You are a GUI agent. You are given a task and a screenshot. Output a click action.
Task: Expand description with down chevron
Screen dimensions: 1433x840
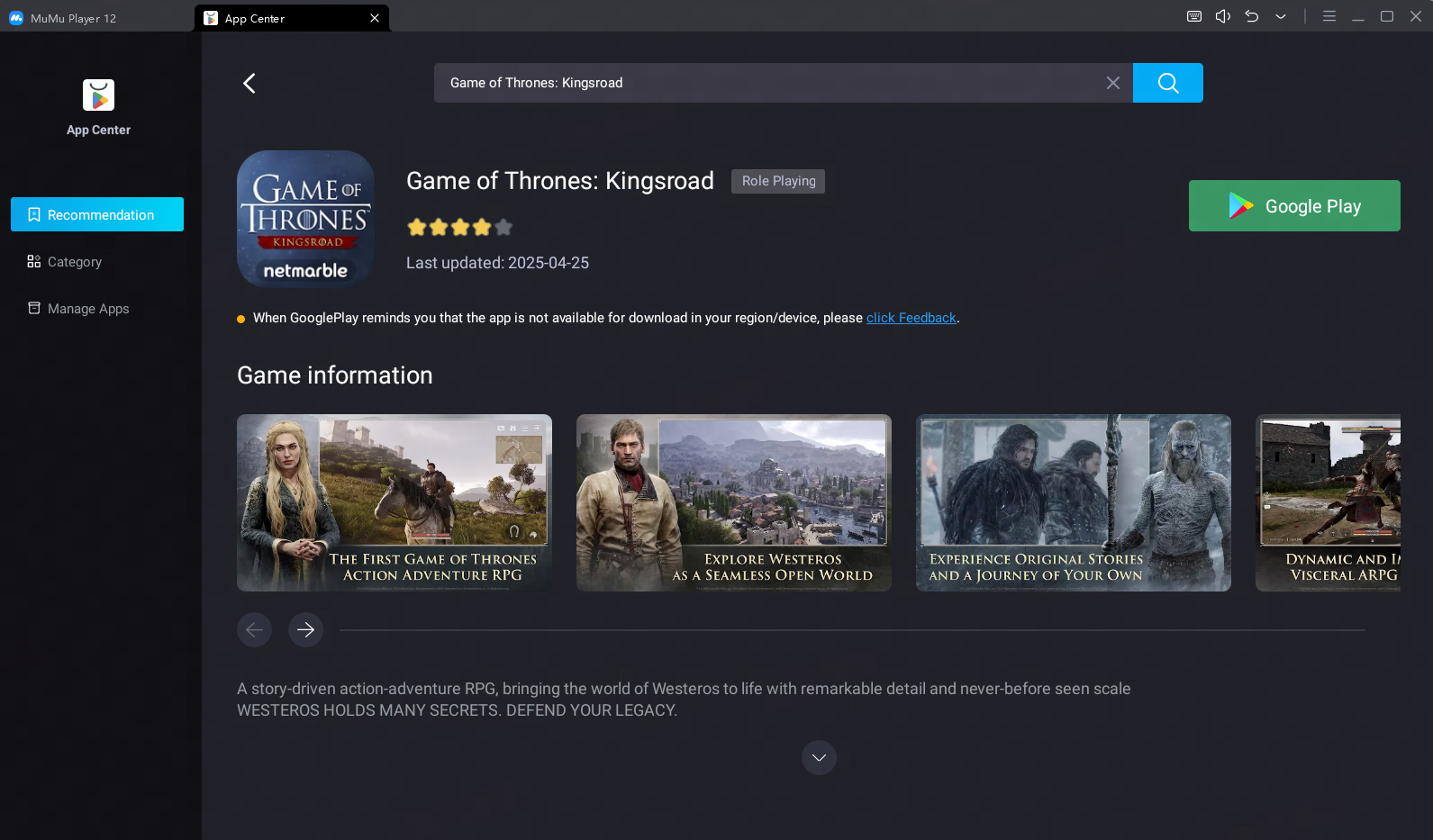(819, 758)
